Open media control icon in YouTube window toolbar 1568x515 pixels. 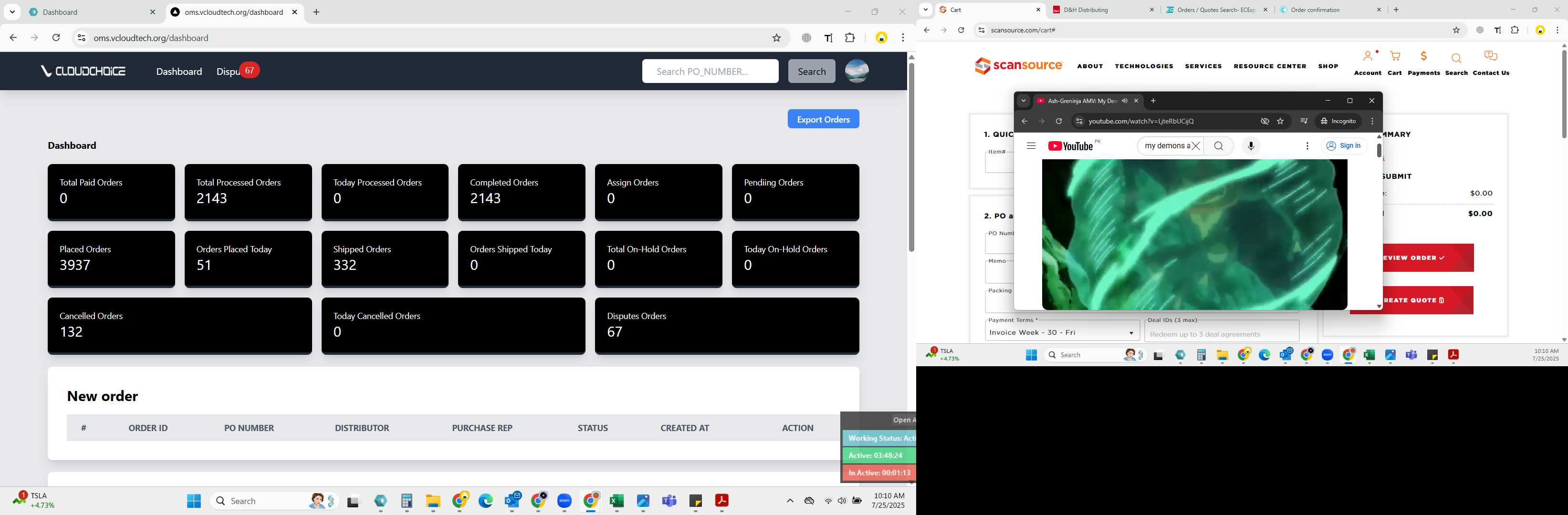(1303, 121)
